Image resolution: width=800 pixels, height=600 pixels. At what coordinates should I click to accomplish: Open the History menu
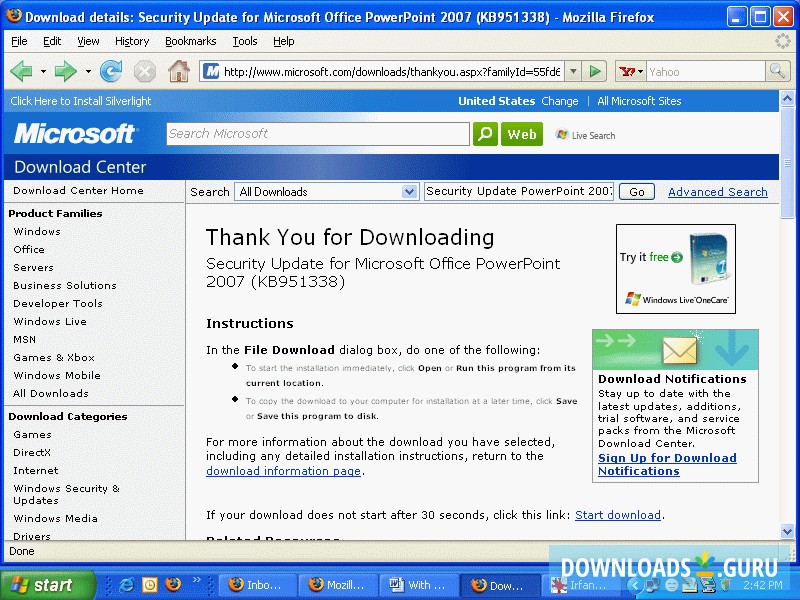pos(132,41)
